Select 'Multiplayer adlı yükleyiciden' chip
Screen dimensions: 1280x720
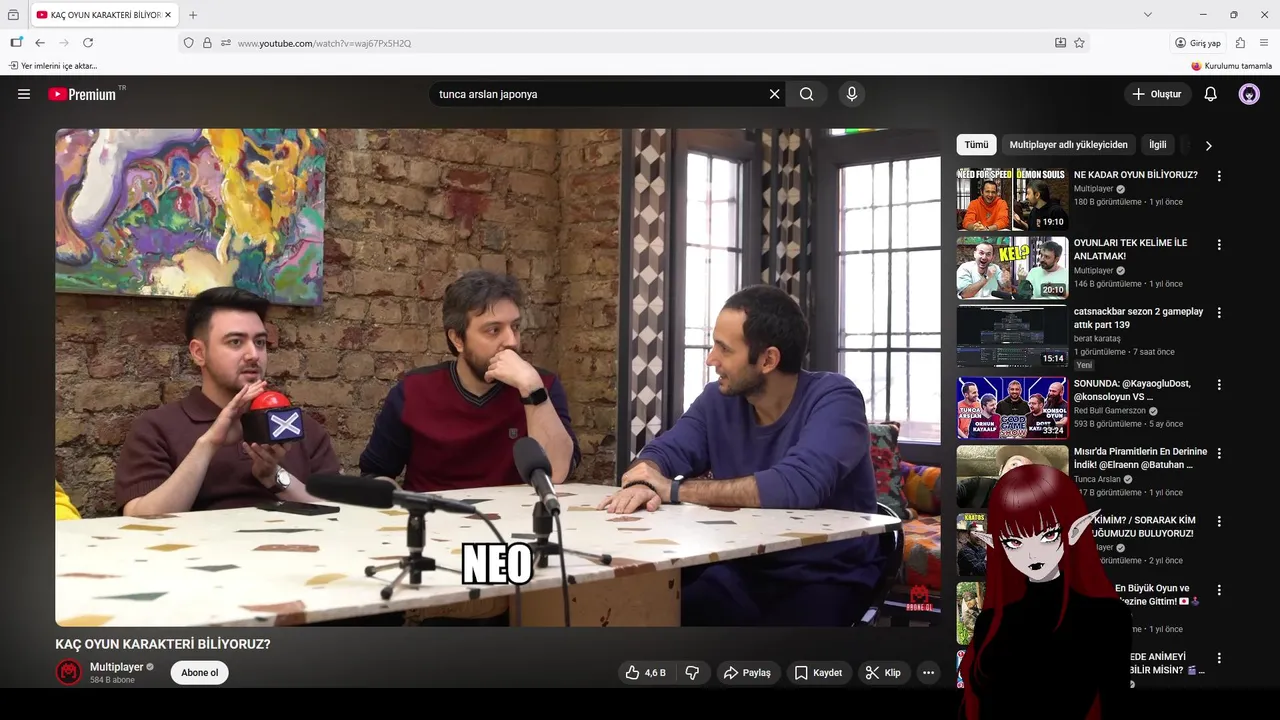[1068, 145]
